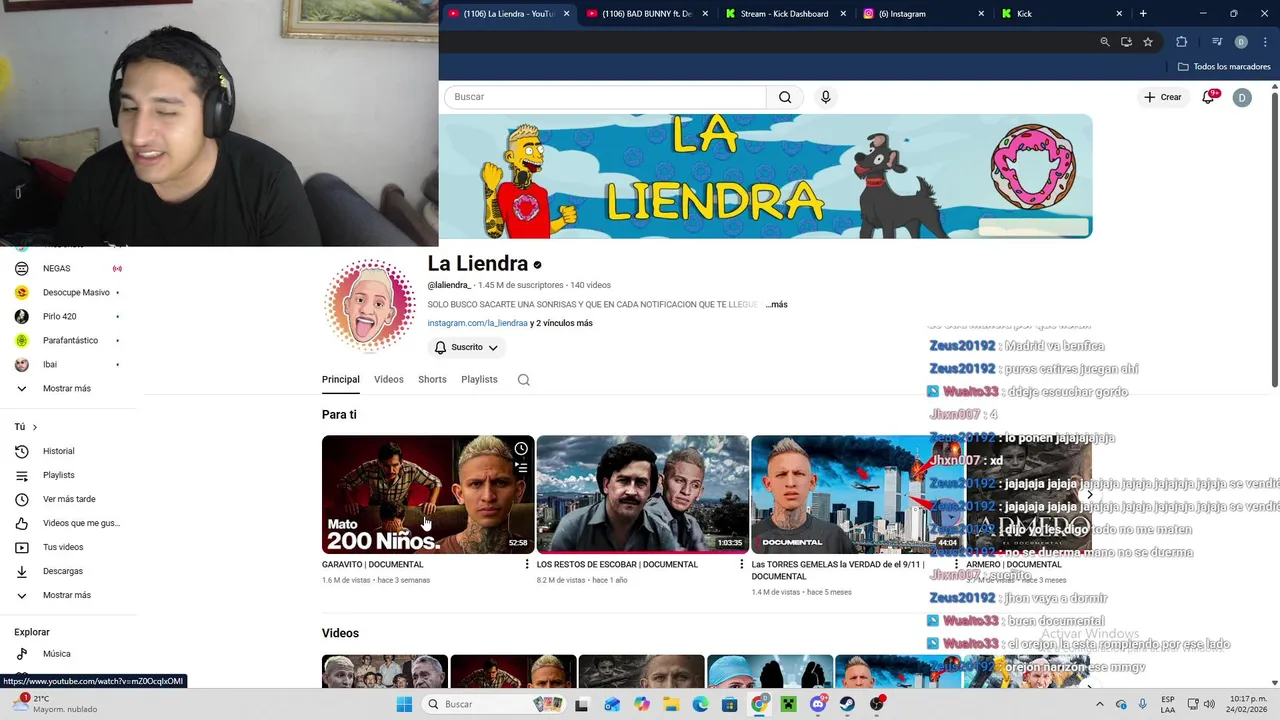Switch to BAD BUNNY browser tab
This screenshot has width=1280, height=720.
pyautogui.click(x=646, y=14)
